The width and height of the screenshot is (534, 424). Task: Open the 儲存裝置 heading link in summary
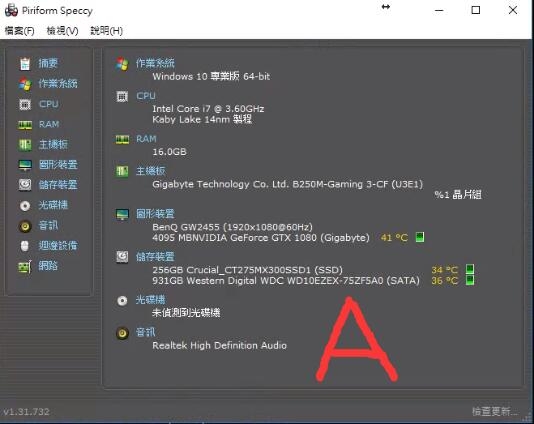[x=155, y=257]
